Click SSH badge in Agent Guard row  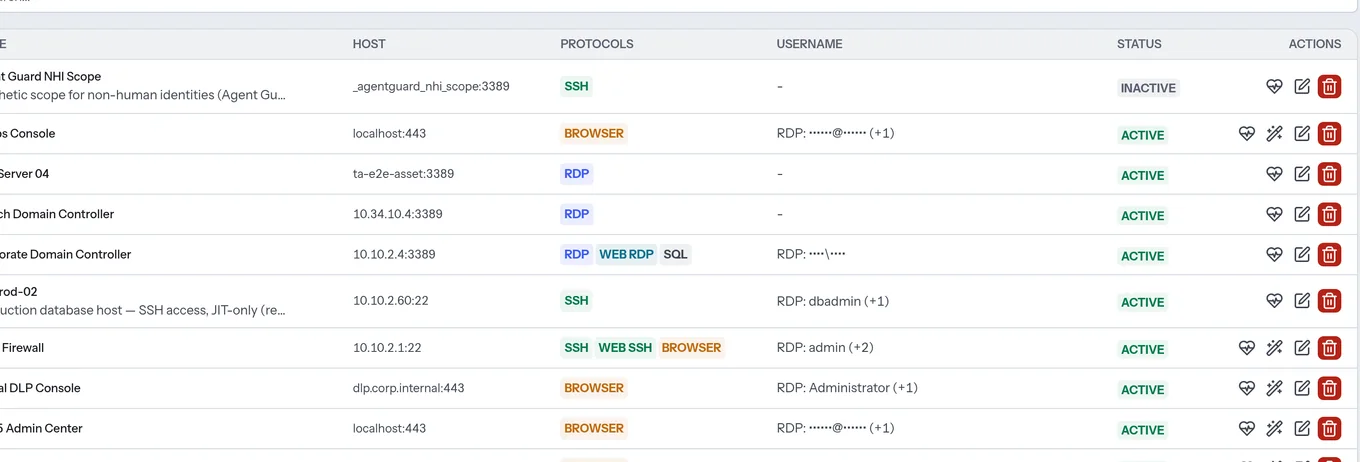tap(576, 86)
